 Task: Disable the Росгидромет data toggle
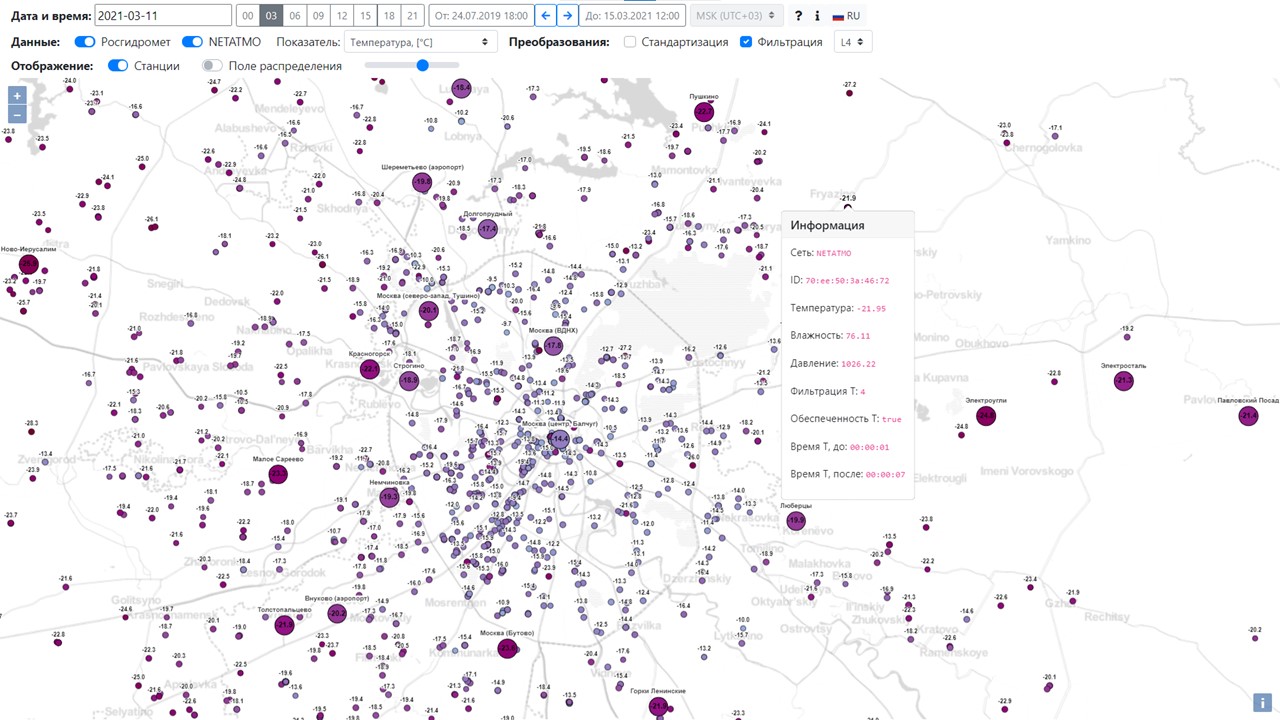pos(85,42)
